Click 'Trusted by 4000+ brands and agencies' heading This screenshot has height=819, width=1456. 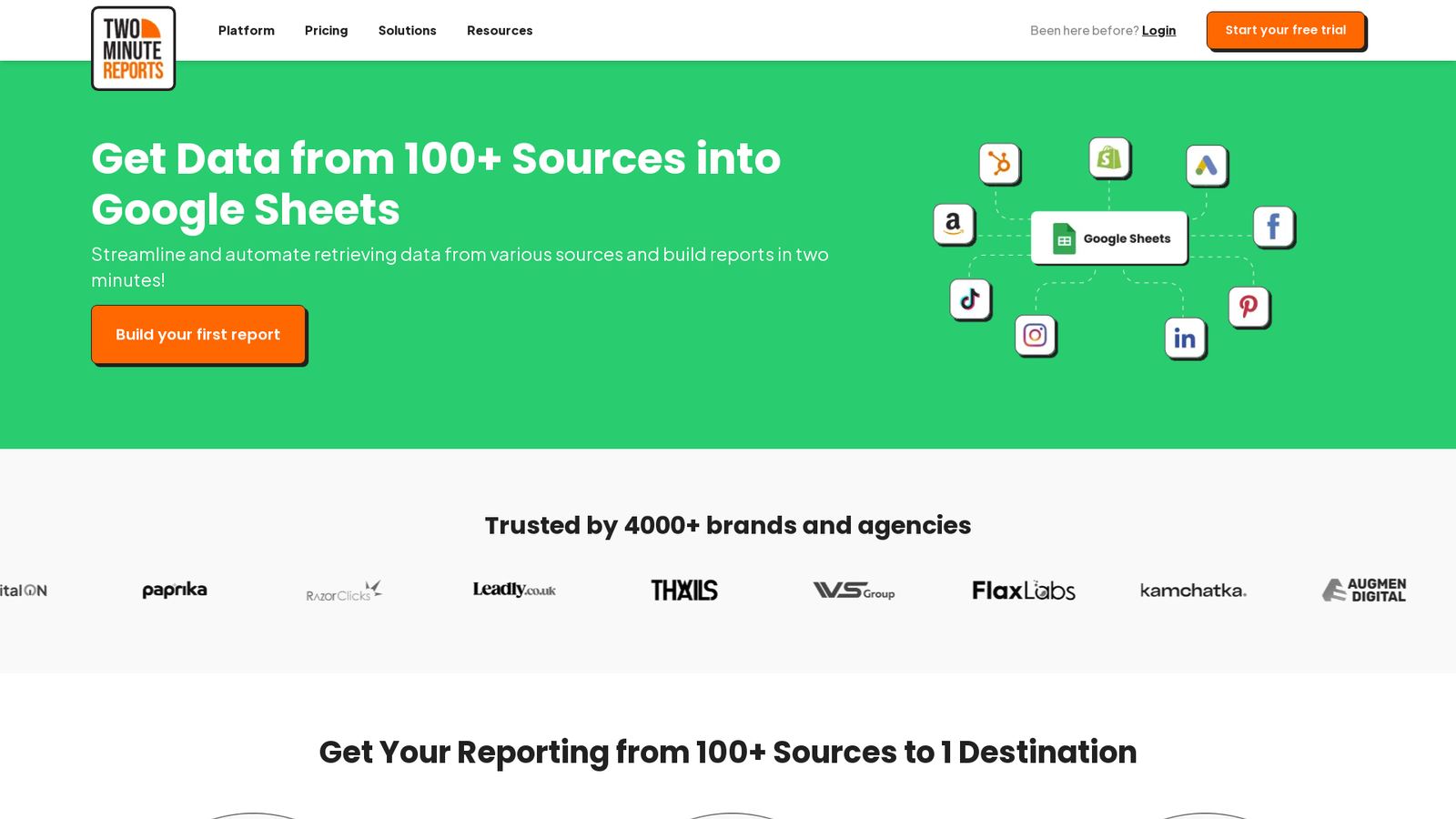coord(728,525)
